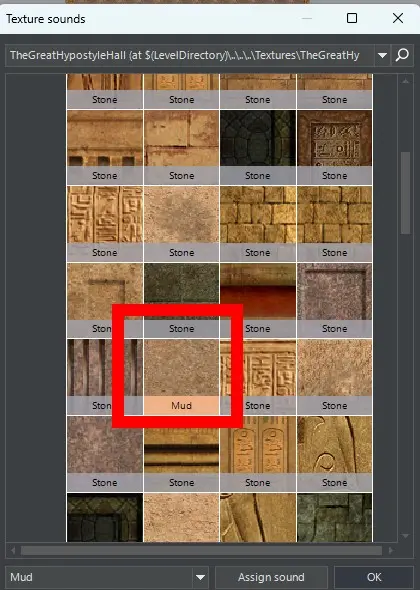Screen dimensions: 420x590
Task: Click the Assign sound button
Action: (x=271, y=577)
